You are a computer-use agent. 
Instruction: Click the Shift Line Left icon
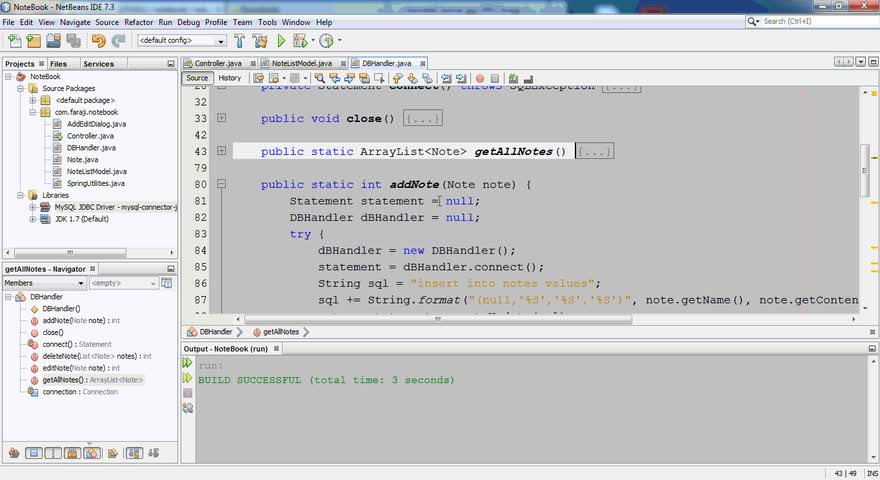446,78
